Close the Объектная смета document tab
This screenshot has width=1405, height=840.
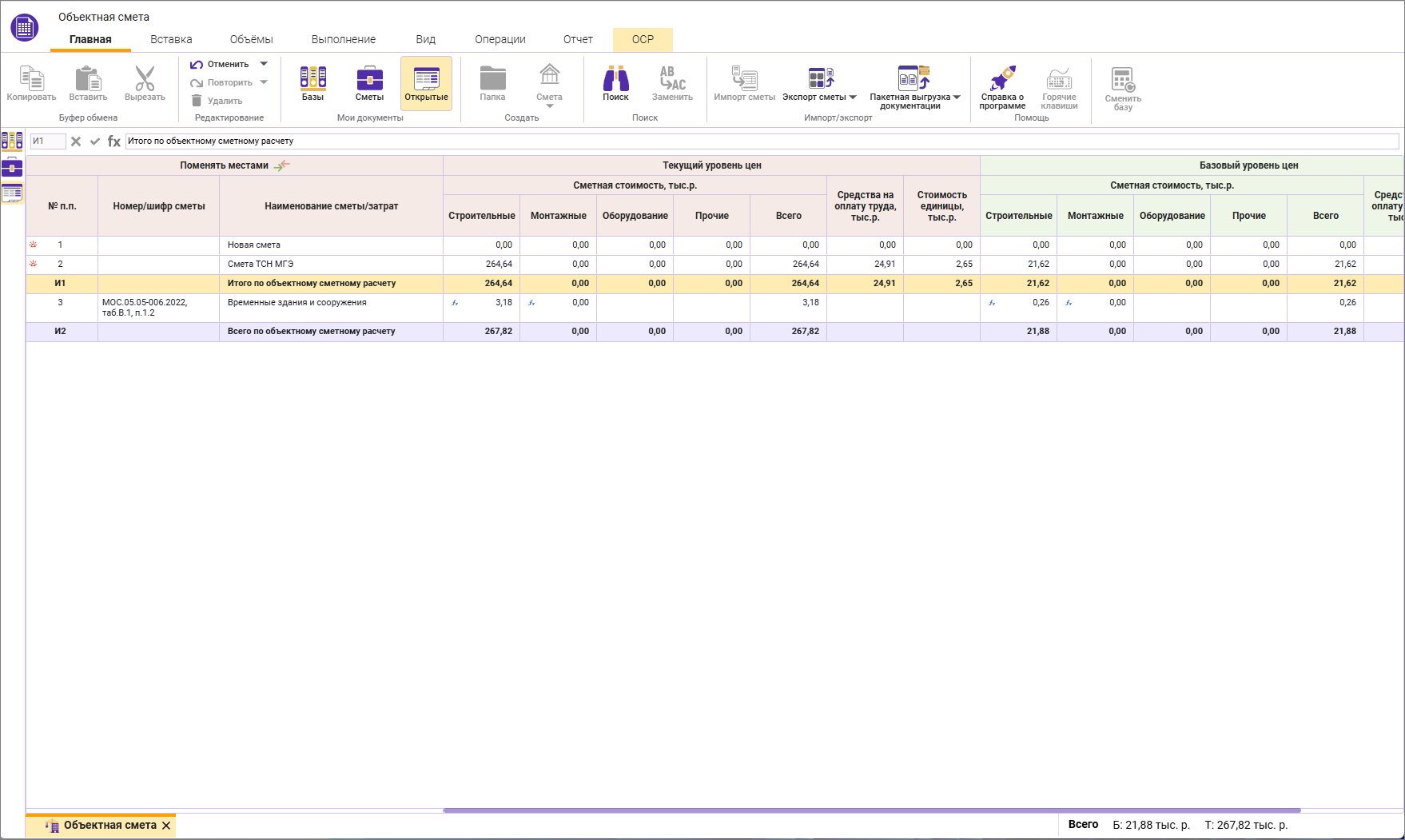pos(166,826)
